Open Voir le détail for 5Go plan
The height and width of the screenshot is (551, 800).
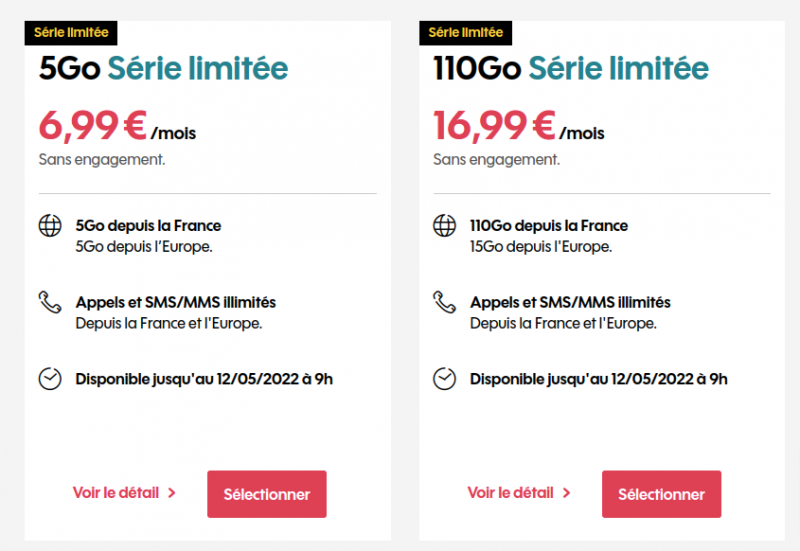tap(114, 493)
